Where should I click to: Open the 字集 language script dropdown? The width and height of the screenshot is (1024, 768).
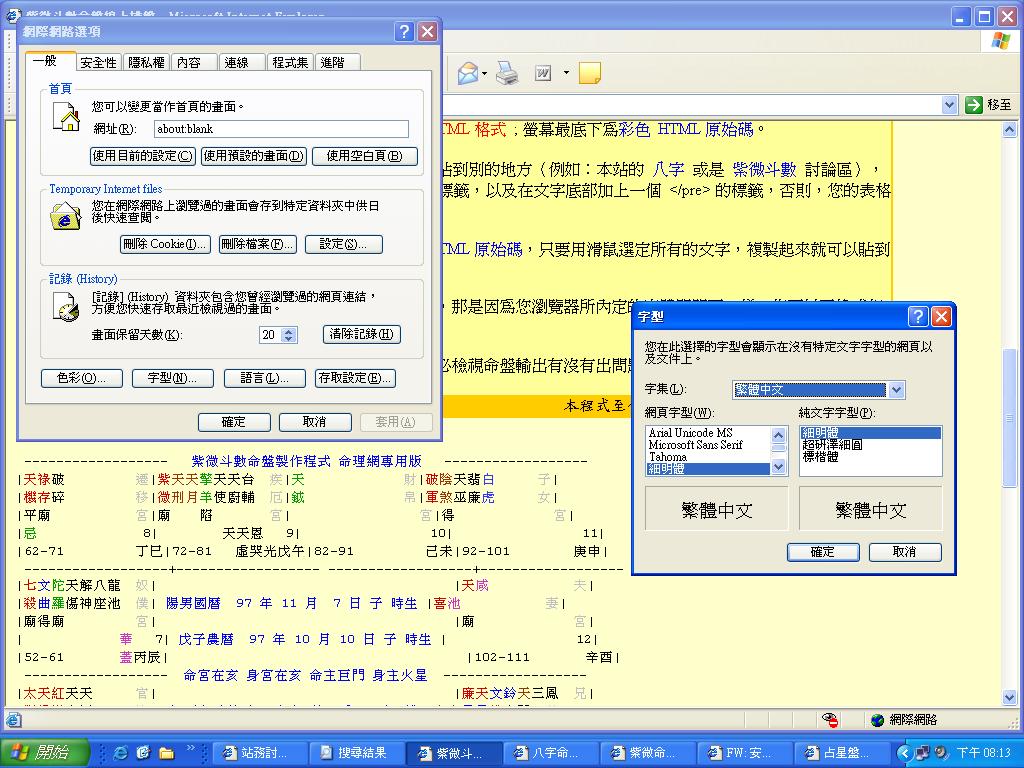click(896, 390)
